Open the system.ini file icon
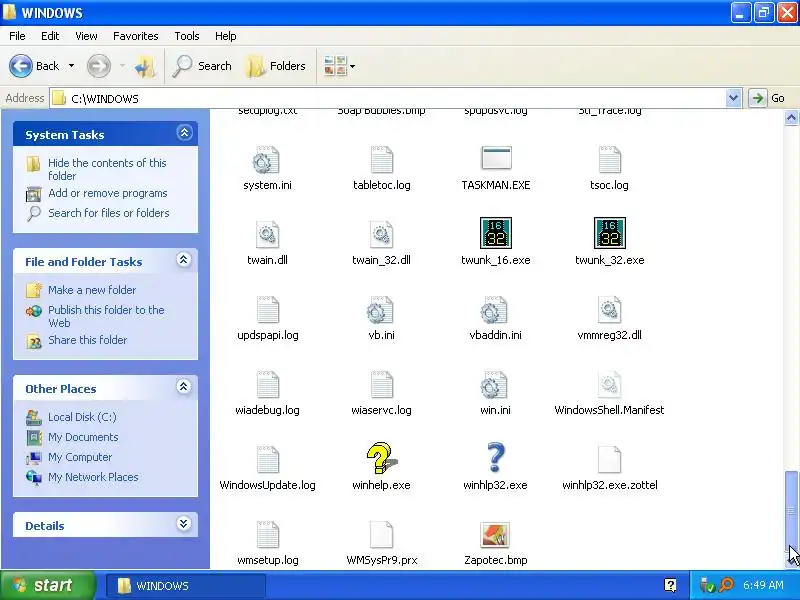Image resolution: width=800 pixels, height=600 pixels. click(266, 160)
